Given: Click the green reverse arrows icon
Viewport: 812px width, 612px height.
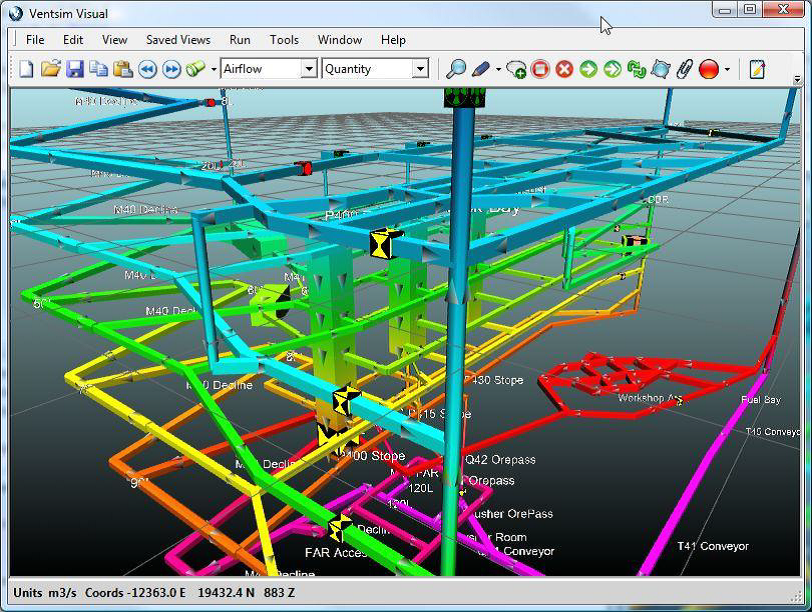Looking at the screenshot, I should tap(636, 69).
